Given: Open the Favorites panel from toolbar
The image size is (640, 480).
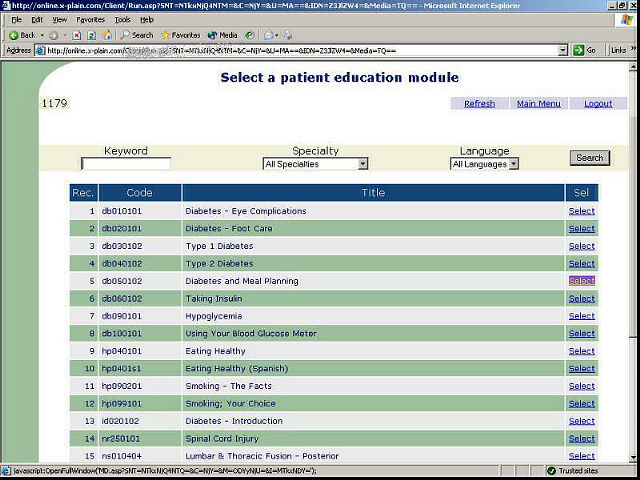Looking at the screenshot, I should [180, 35].
